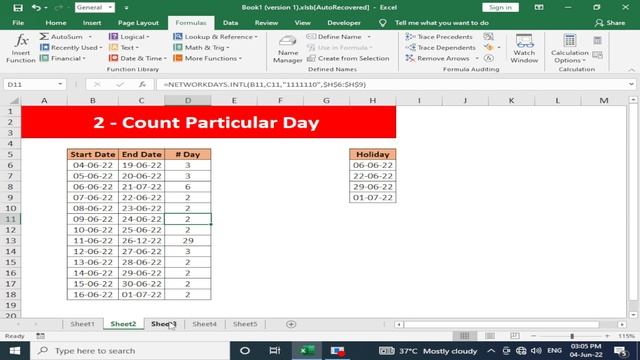Switch to the Page Layout tab

138,23
